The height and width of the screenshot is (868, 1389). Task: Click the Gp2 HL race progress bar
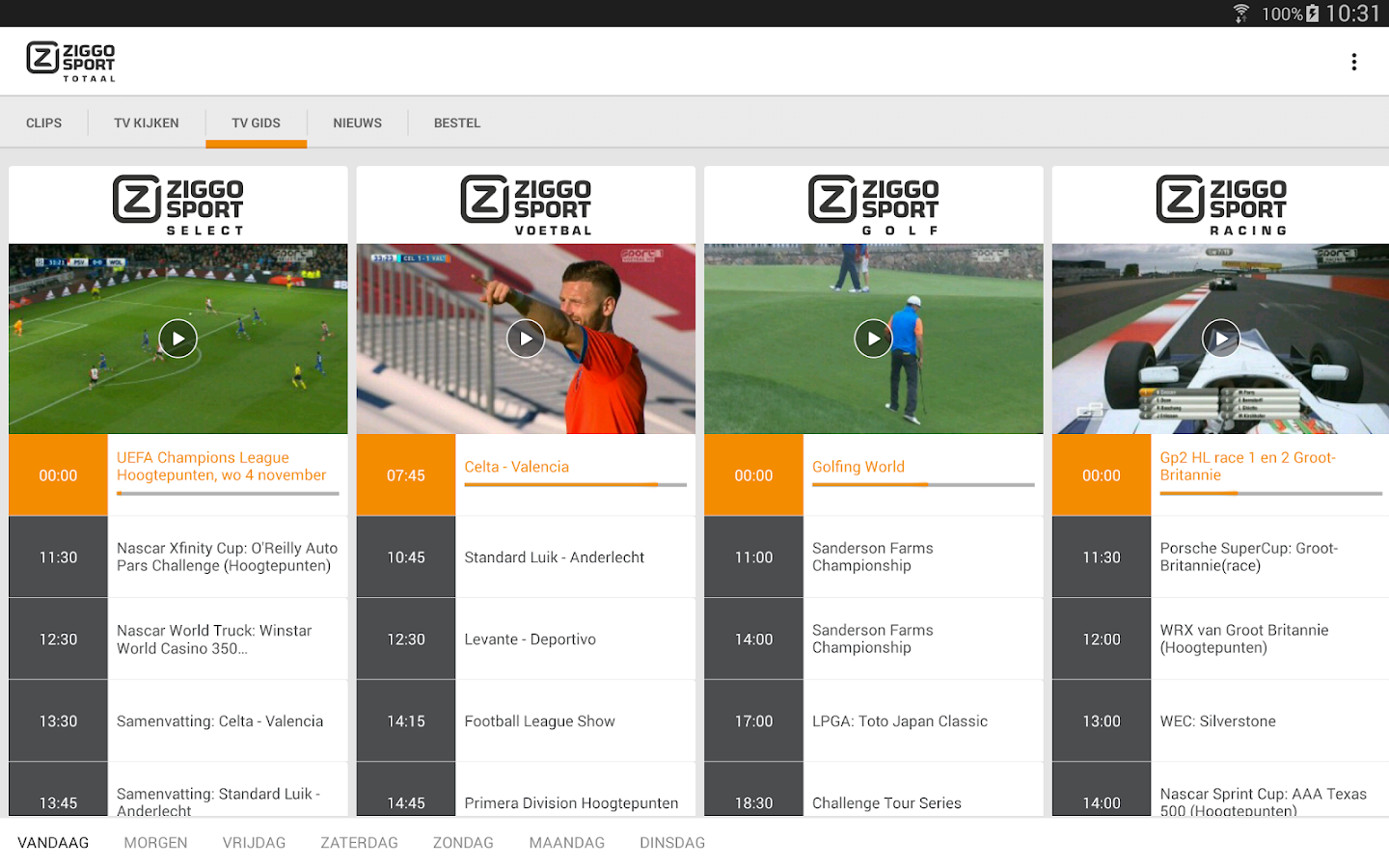[1271, 493]
